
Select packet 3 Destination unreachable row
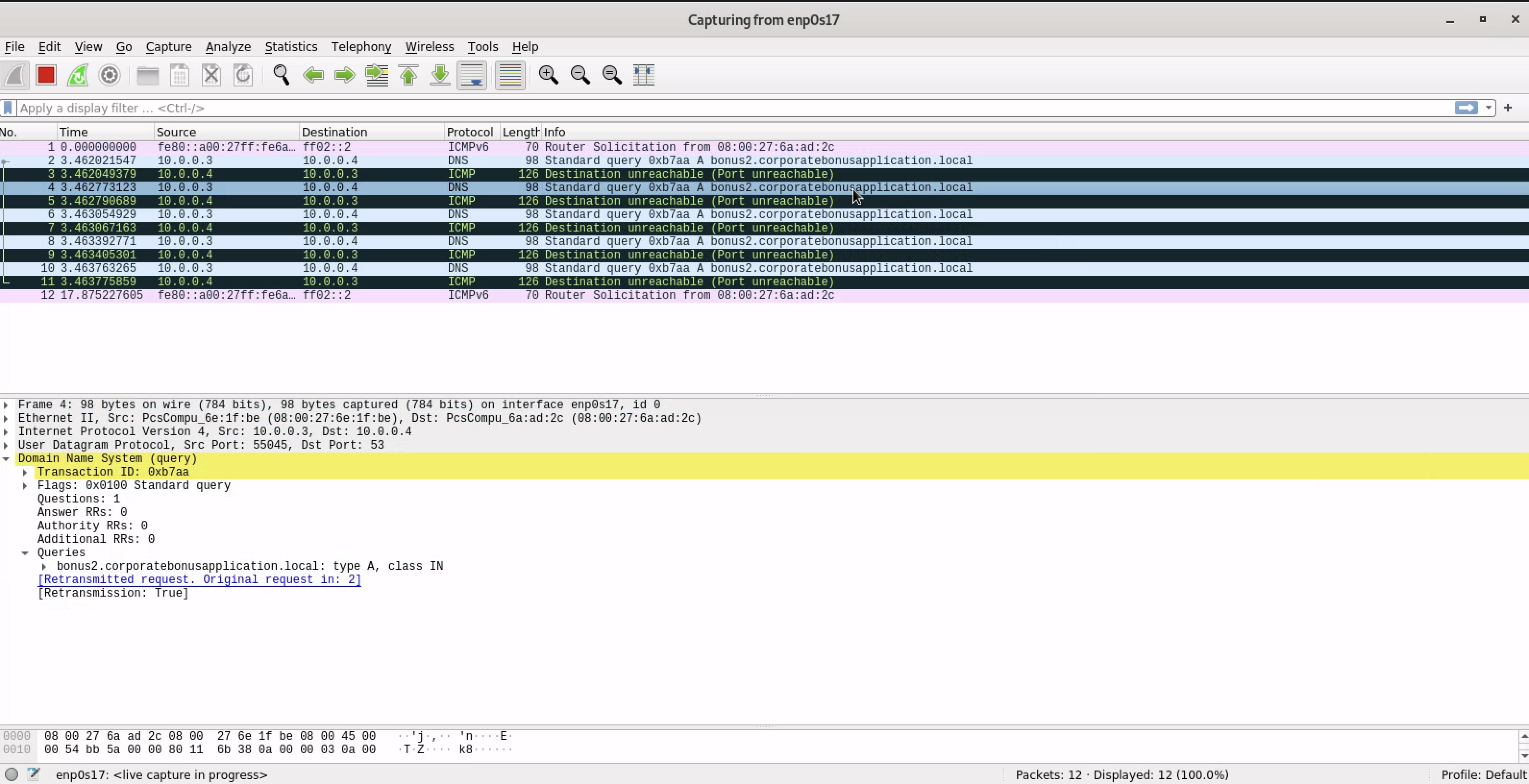coord(764,174)
